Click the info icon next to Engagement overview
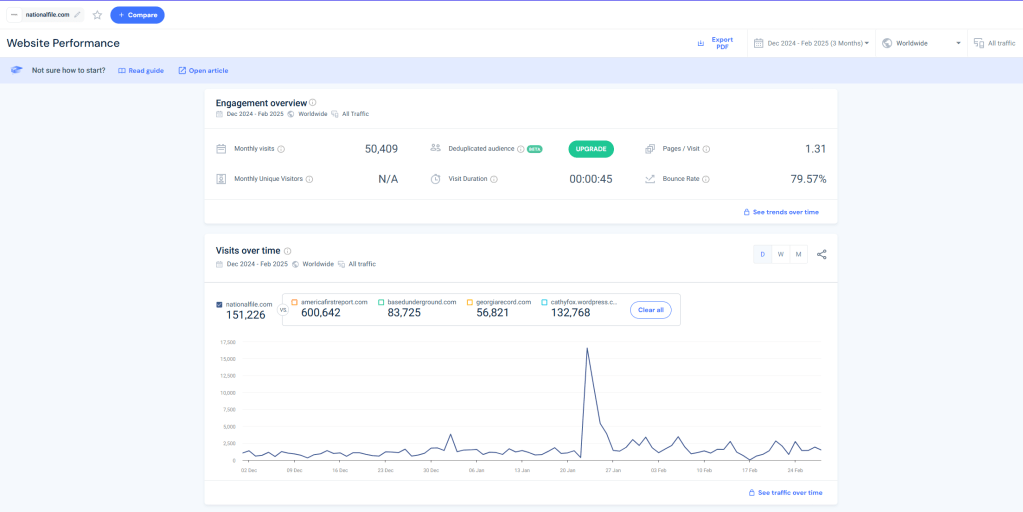The image size is (1023, 512). pos(313,103)
